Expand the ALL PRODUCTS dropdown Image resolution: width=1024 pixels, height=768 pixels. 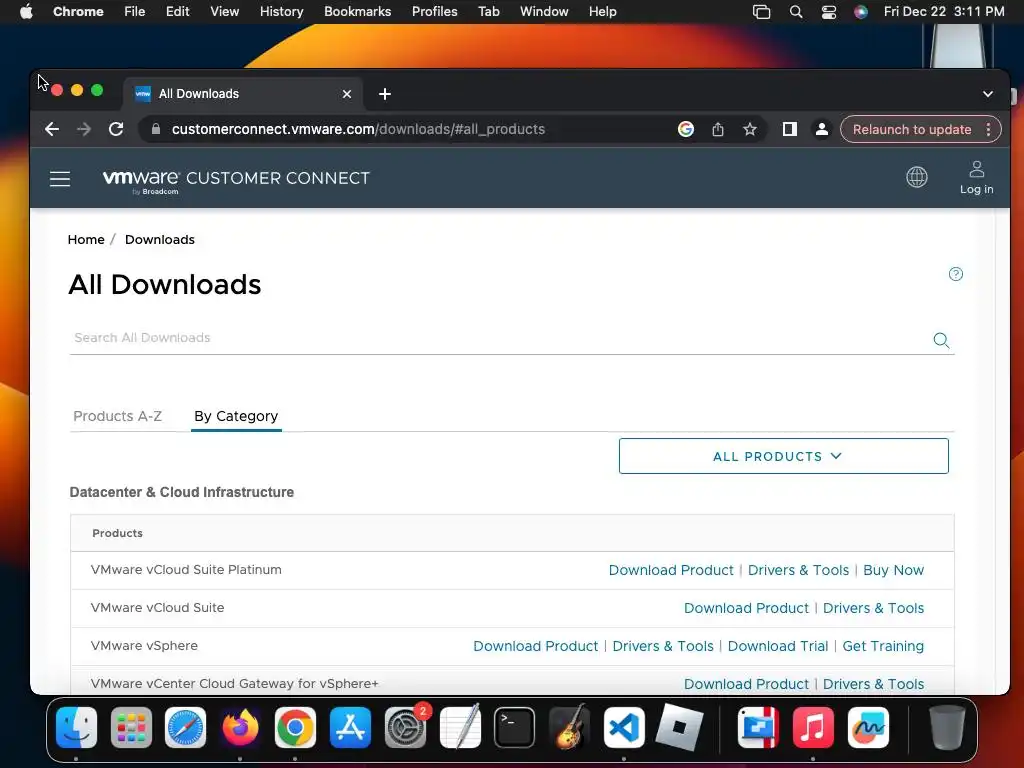(x=783, y=456)
